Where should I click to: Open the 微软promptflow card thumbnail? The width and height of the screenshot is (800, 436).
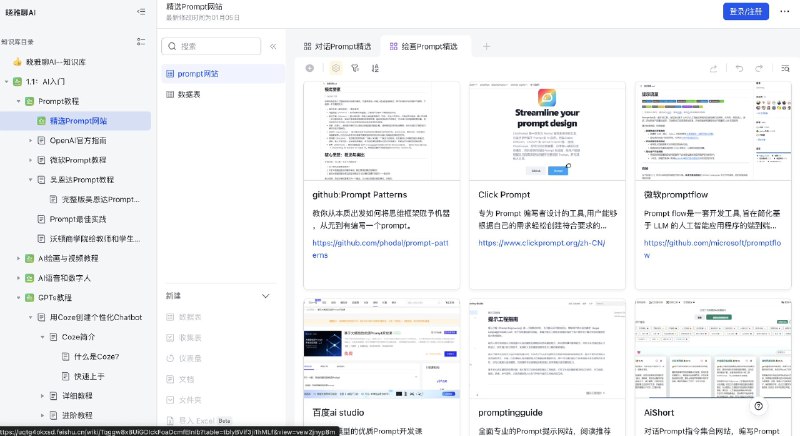(713, 132)
